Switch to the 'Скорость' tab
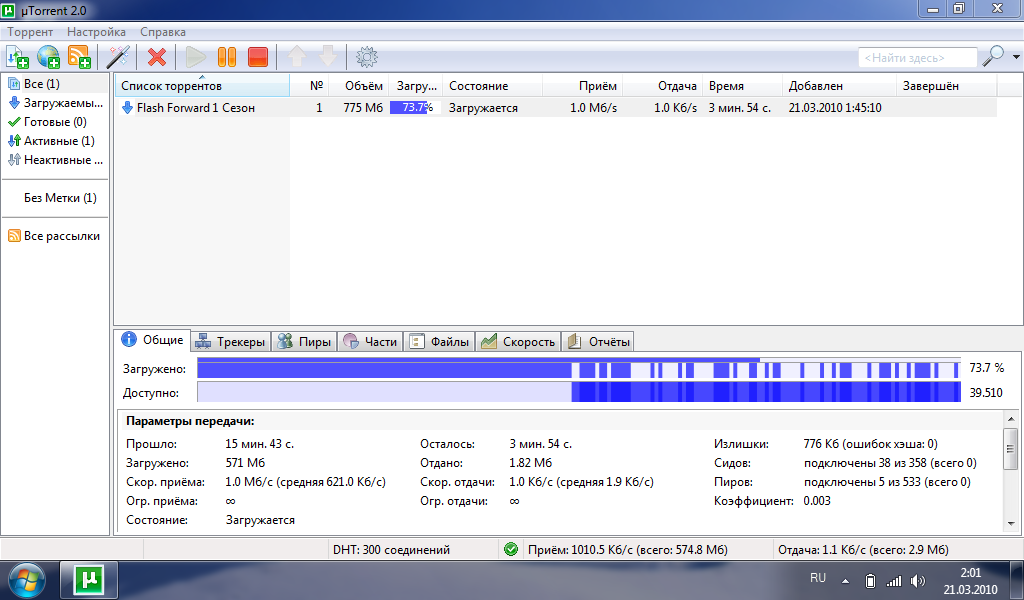Viewport: 1024px width, 600px height. [519, 341]
